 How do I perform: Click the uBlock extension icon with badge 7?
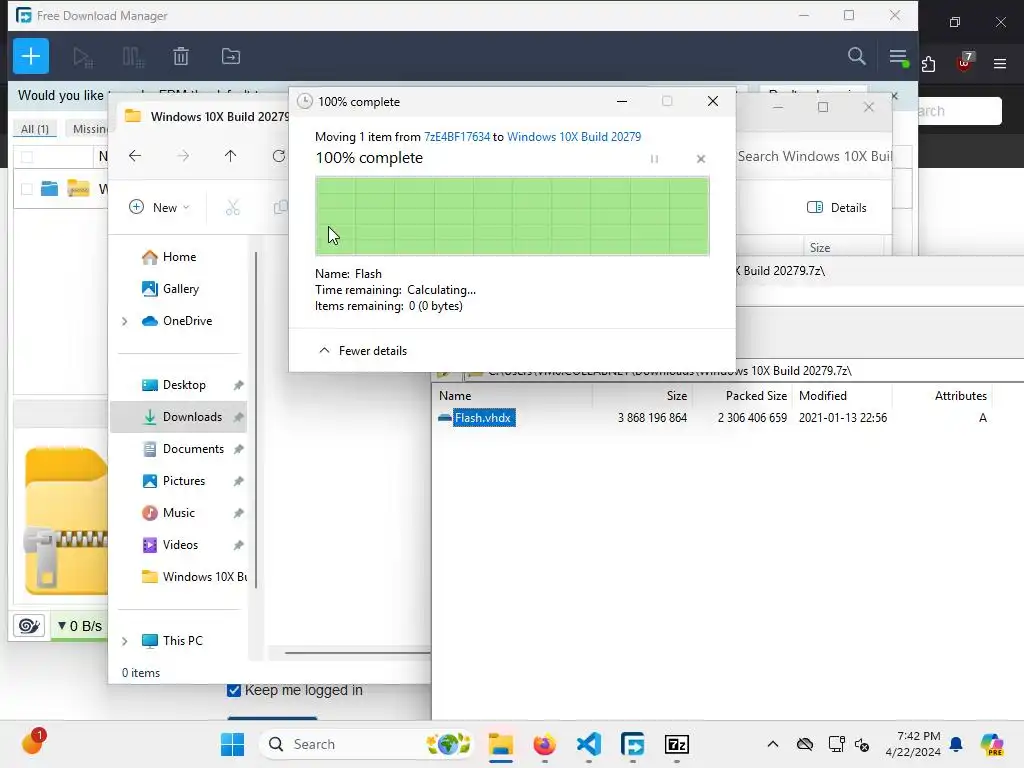pyautogui.click(x=964, y=62)
